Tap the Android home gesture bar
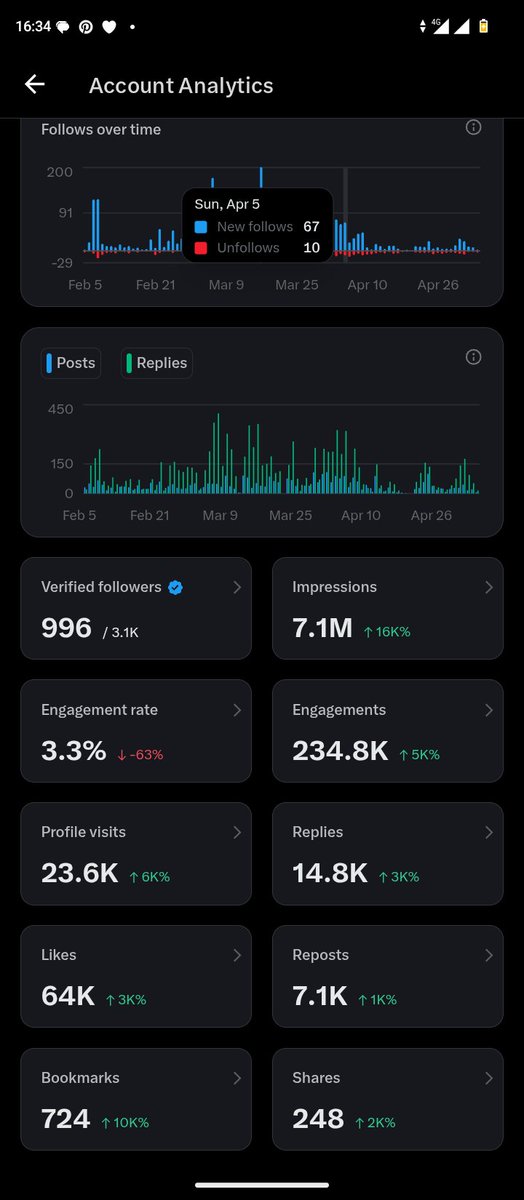524x1200 pixels. click(262, 1185)
